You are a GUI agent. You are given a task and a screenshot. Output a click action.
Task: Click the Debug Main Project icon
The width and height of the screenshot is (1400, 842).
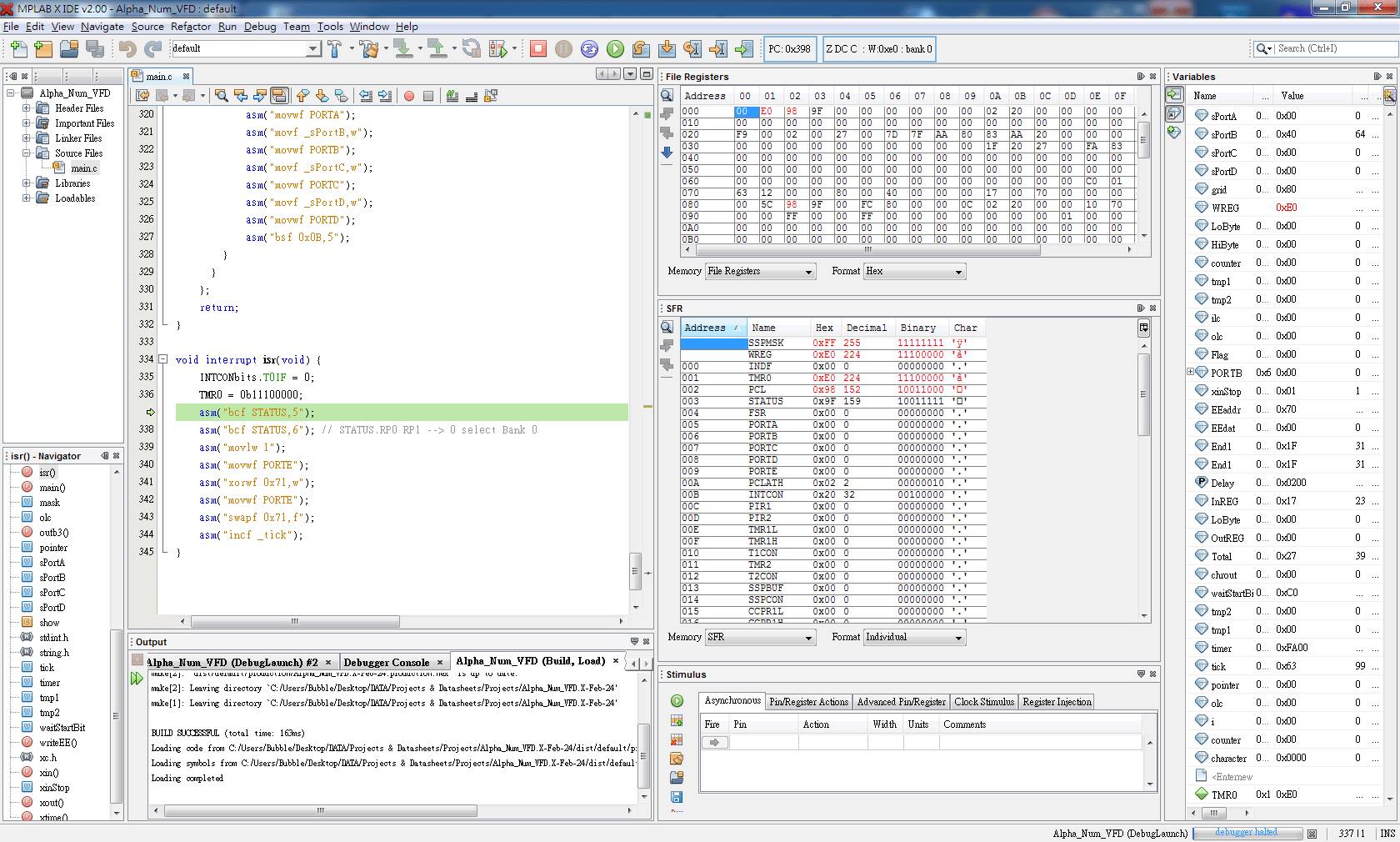[x=498, y=48]
